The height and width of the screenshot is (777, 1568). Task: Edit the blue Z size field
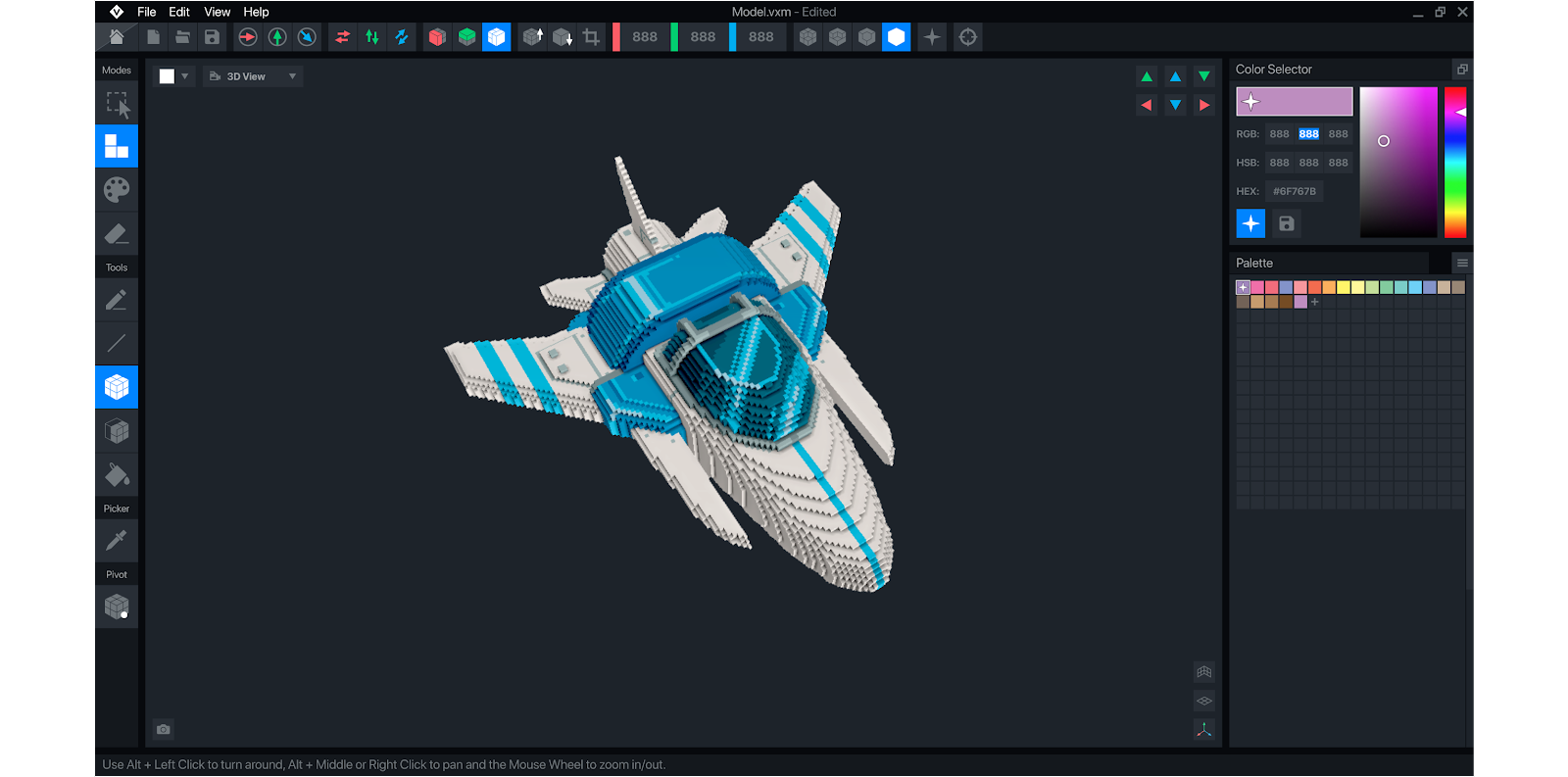tap(760, 37)
